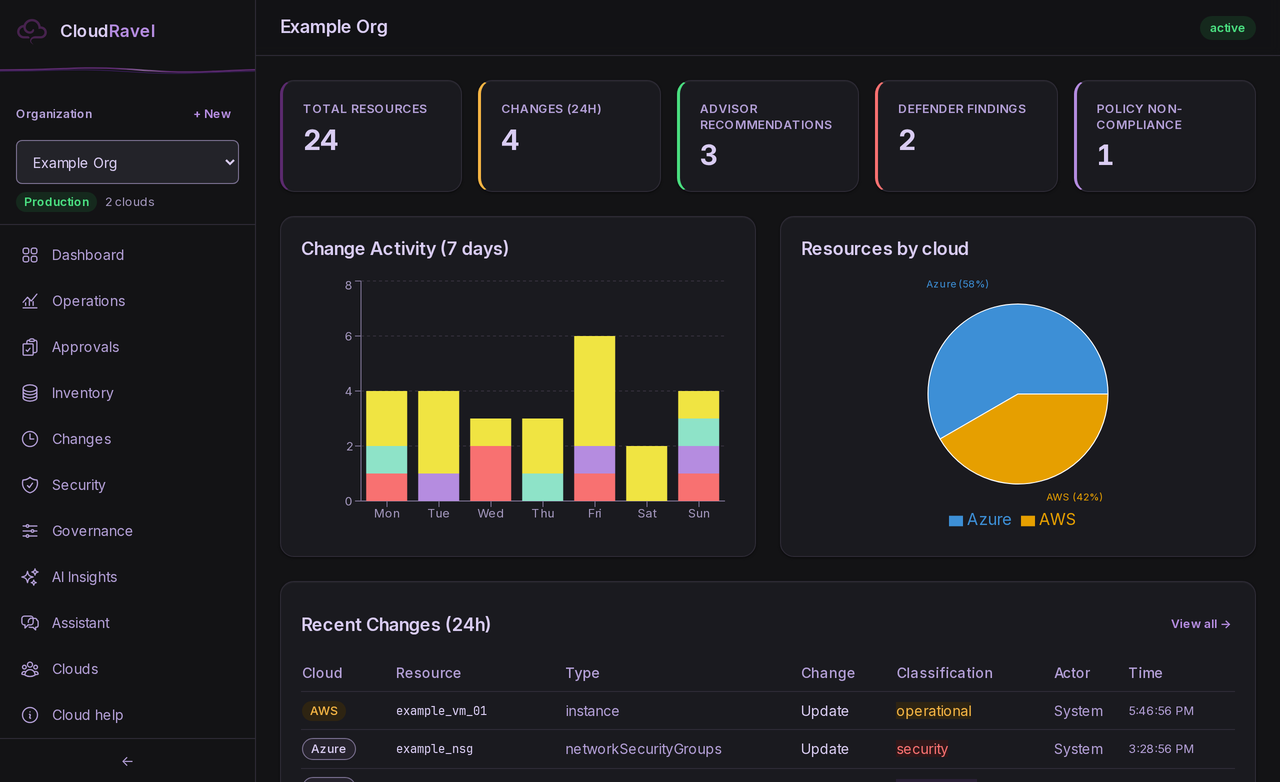
Task: Follow the View all changes link
Action: click(1201, 624)
